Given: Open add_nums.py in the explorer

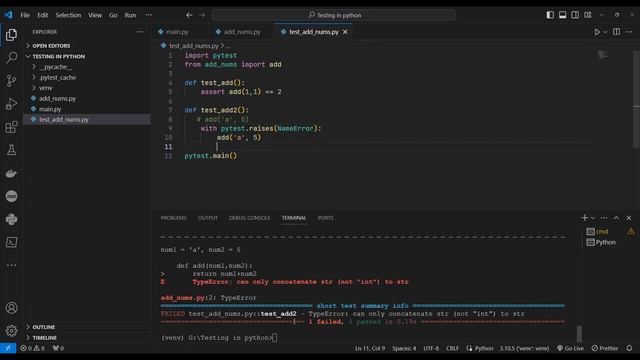Looking at the screenshot, I should [x=87, y=98].
